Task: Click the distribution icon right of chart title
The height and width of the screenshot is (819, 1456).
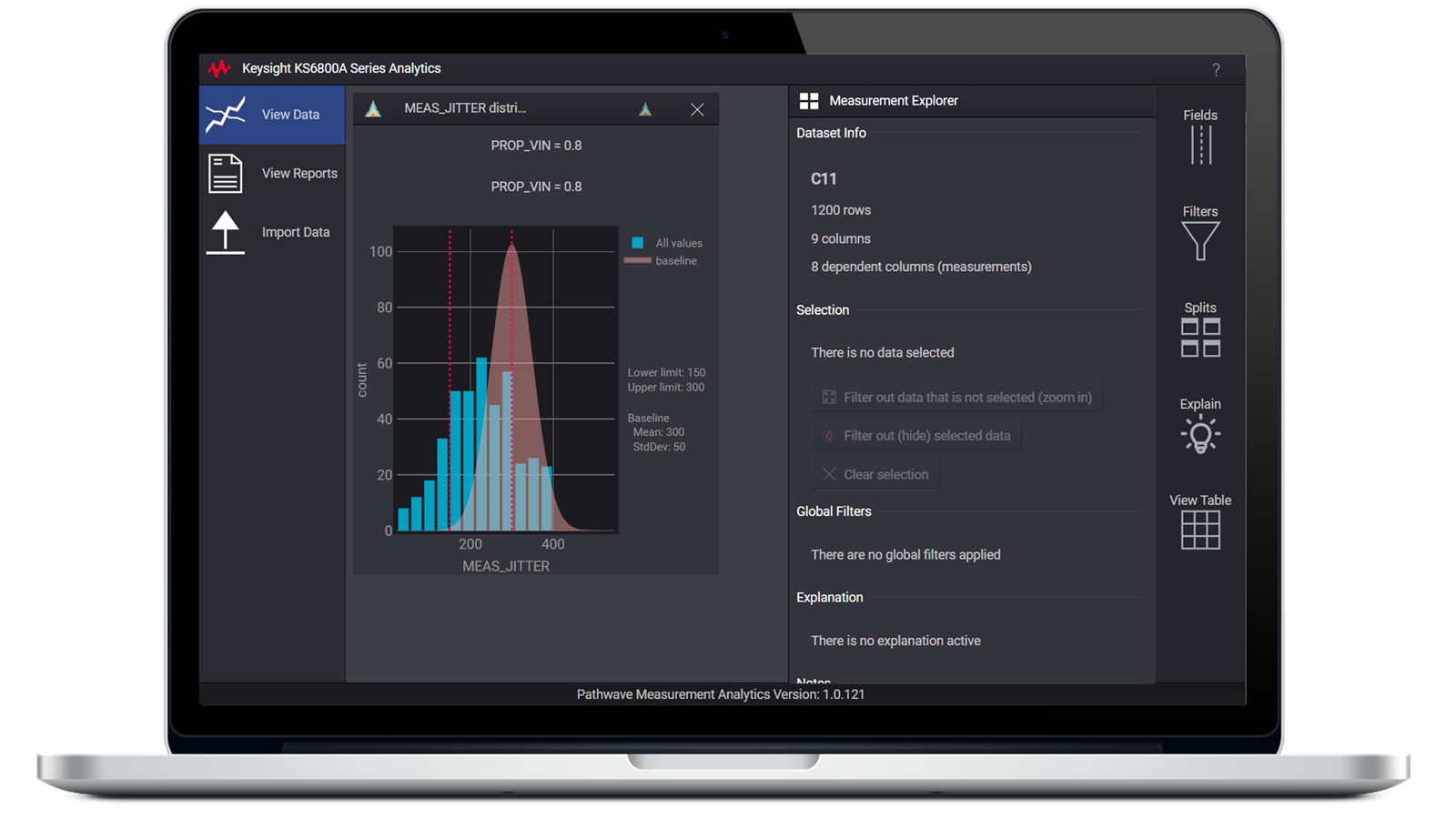Action: click(x=645, y=109)
